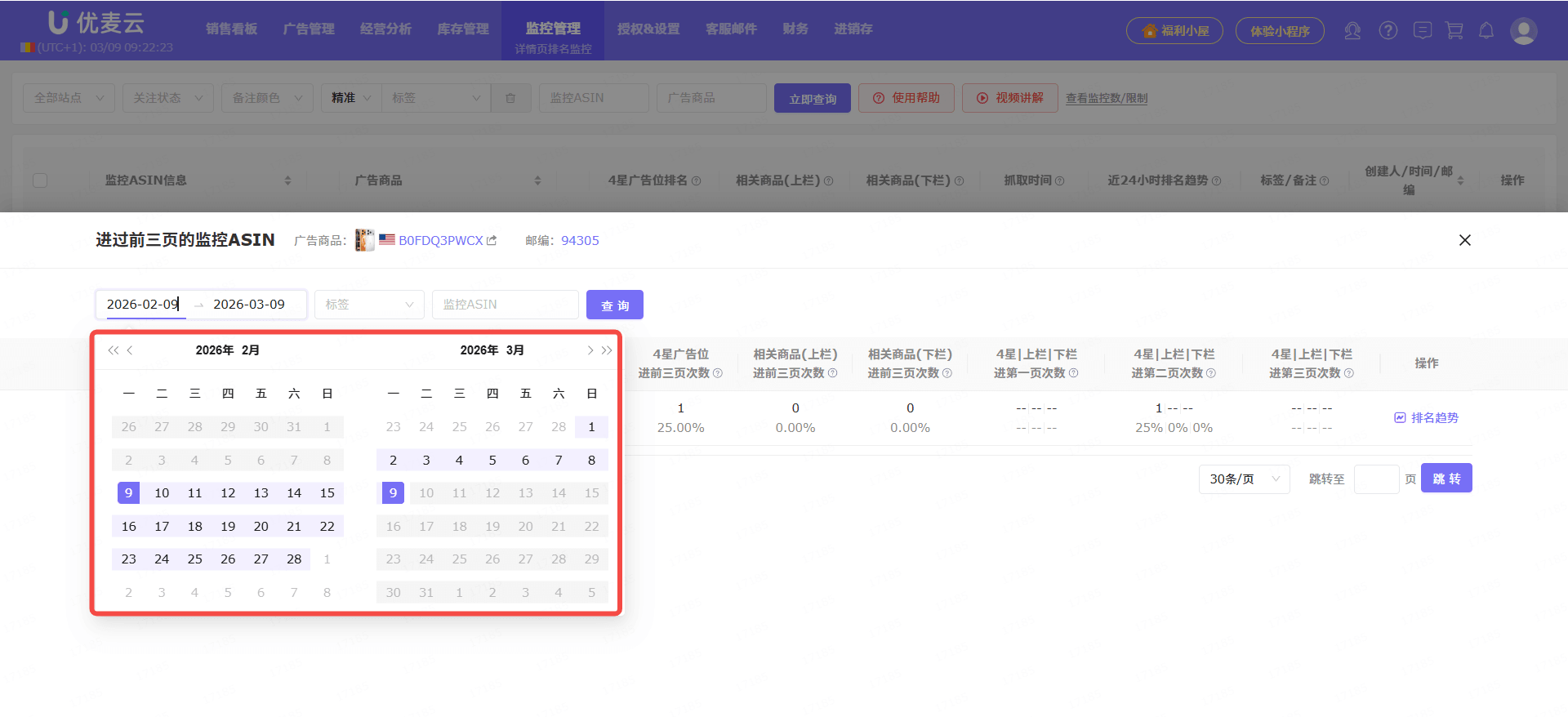This screenshot has width=1568, height=717.
Task: Click the 立即查询 button
Action: [813, 98]
